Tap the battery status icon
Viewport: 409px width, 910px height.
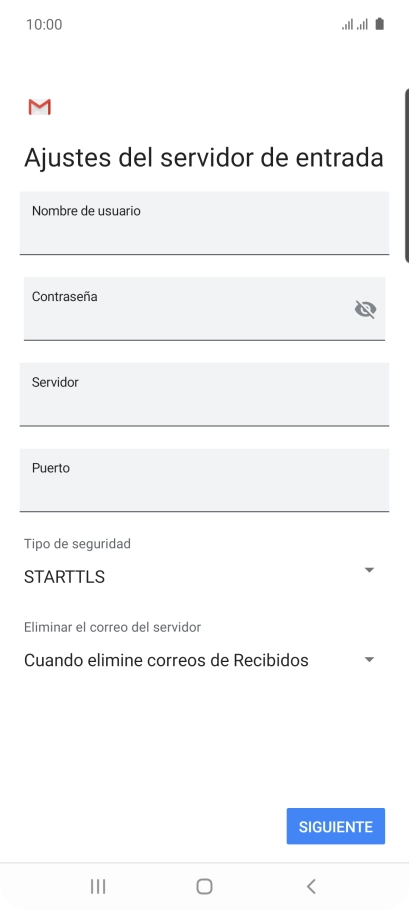[x=379, y=24]
